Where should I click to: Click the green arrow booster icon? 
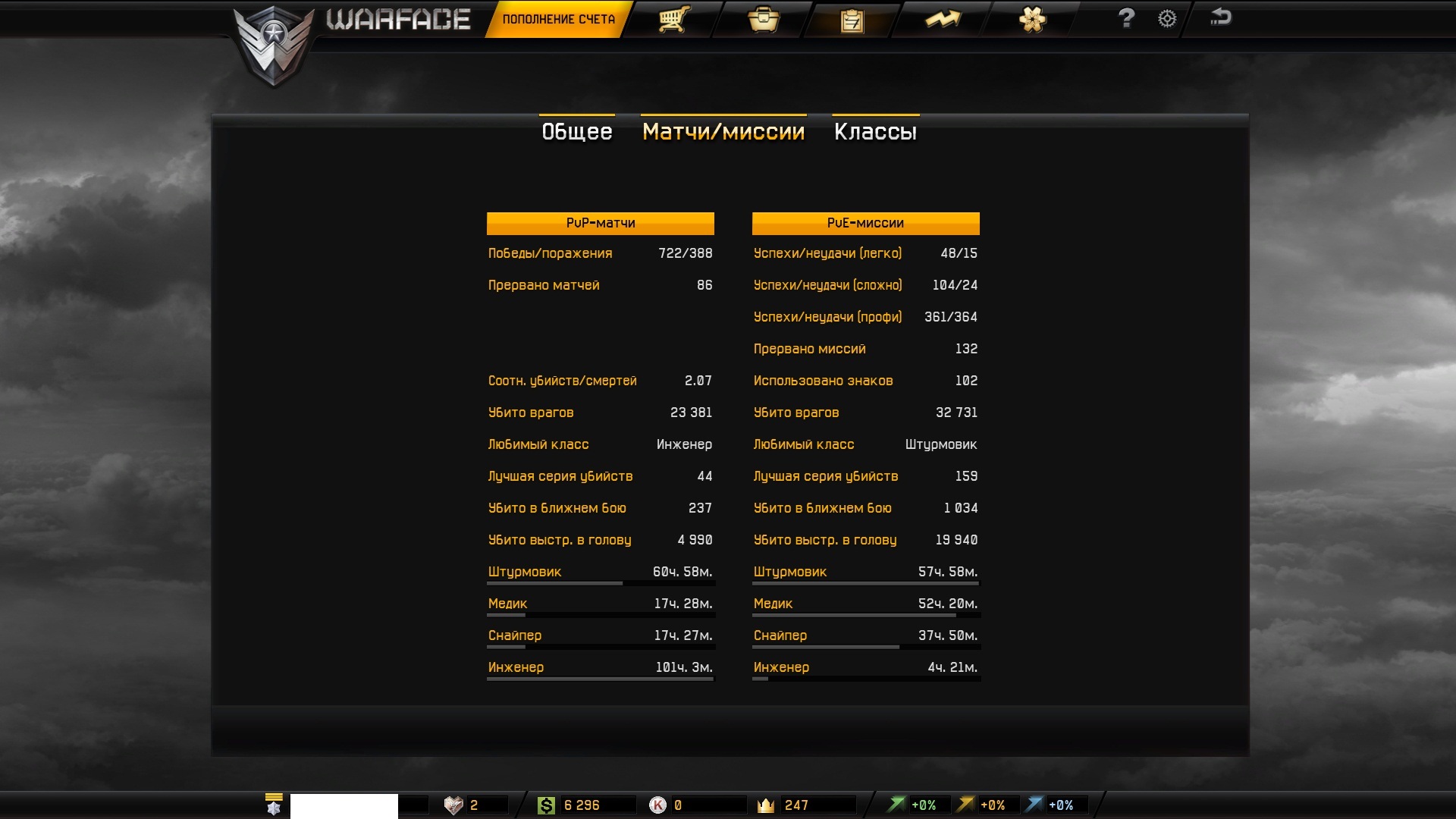[x=897, y=805]
